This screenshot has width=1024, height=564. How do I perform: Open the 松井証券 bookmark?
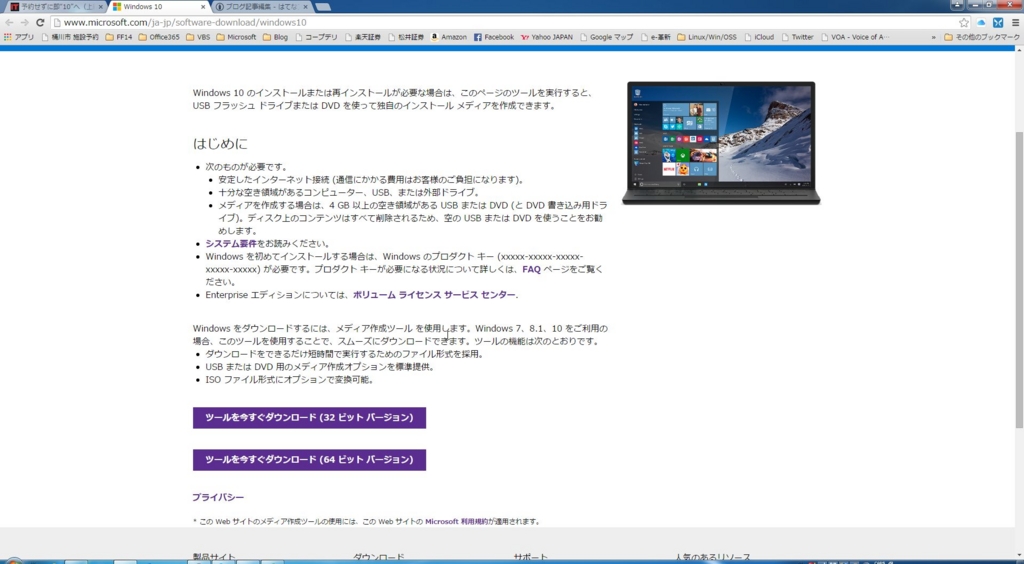pyautogui.click(x=406, y=37)
